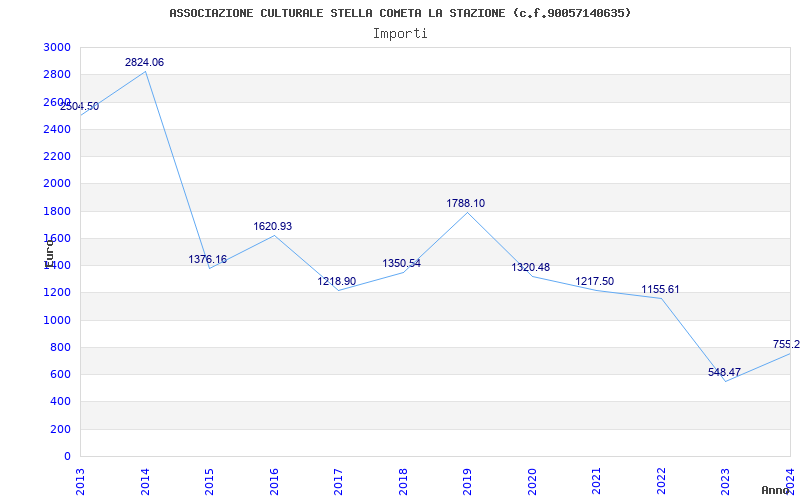Image resolution: width=800 pixels, height=500 pixels.
Task: Click the 2017 x-axis year label
Action: [x=338, y=482]
